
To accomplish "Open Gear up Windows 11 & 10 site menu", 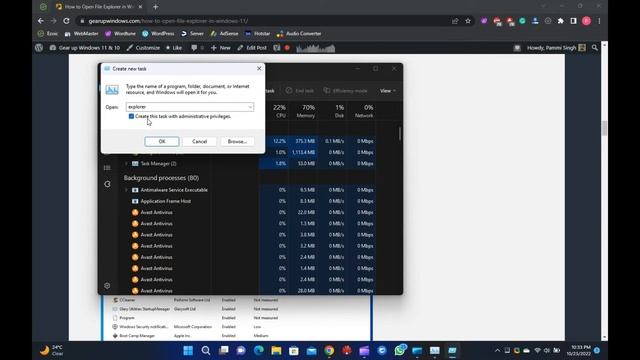I will click(x=85, y=48).
